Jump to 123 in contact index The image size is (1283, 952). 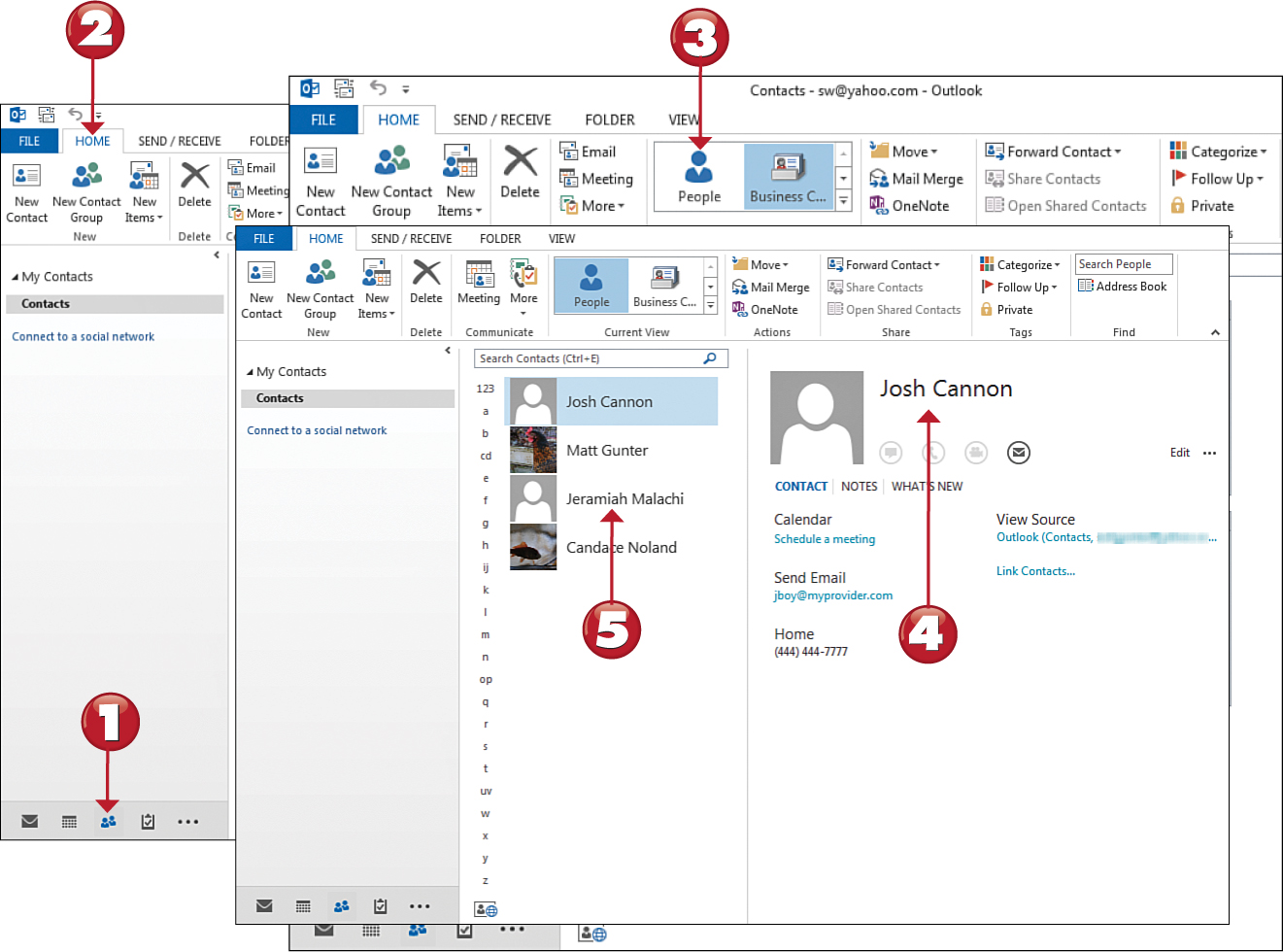[x=486, y=389]
